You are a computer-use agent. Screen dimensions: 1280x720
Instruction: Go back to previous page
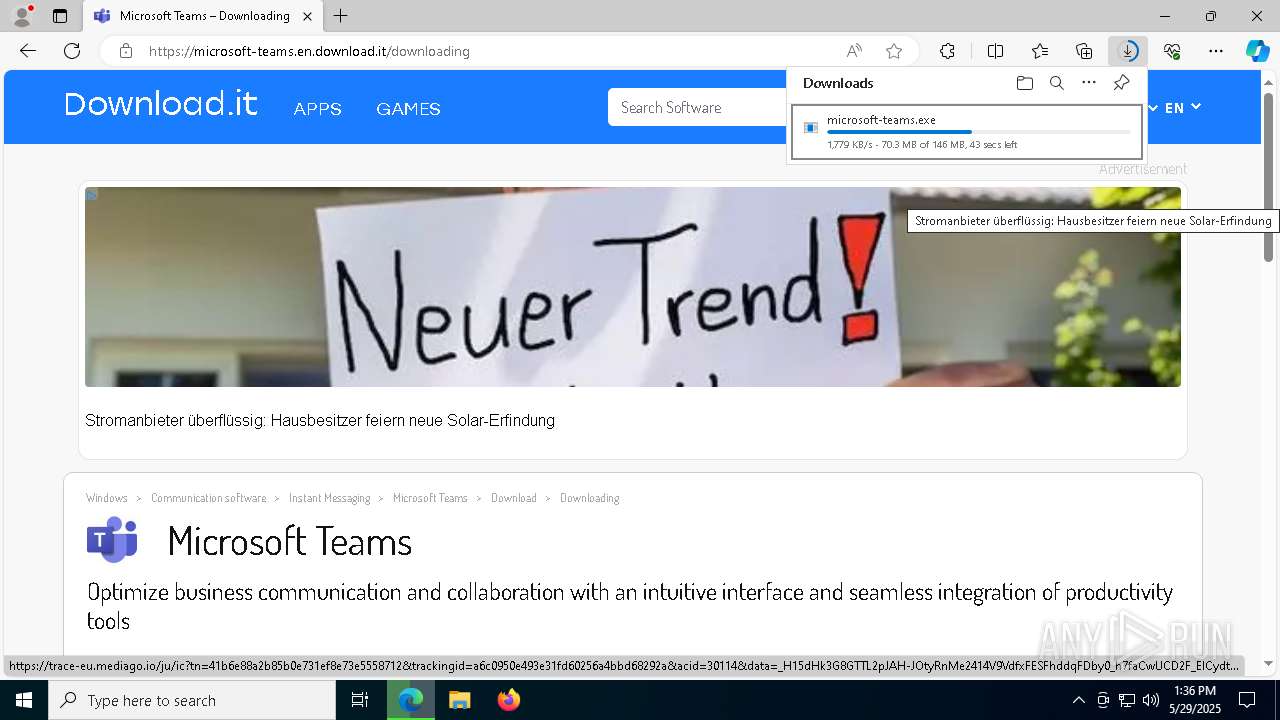click(x=28, y=51)
